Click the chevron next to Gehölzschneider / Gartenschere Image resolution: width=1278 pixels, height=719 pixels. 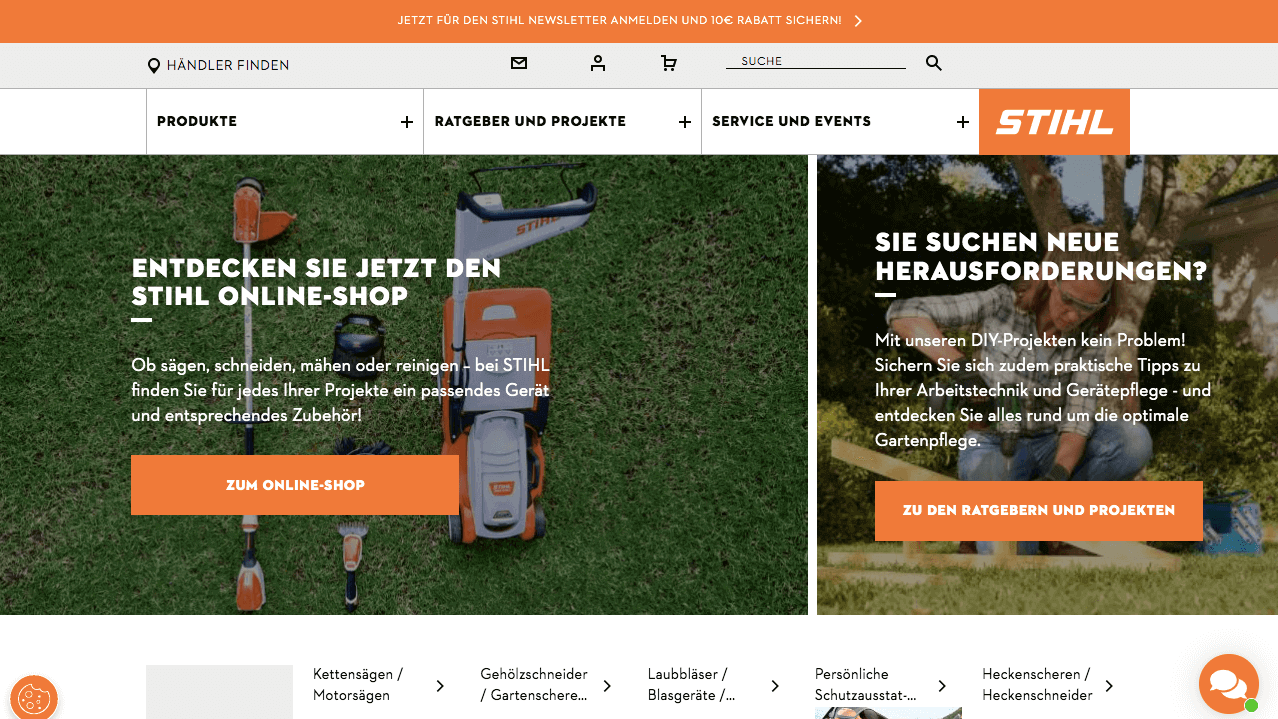tap(607, 685)
